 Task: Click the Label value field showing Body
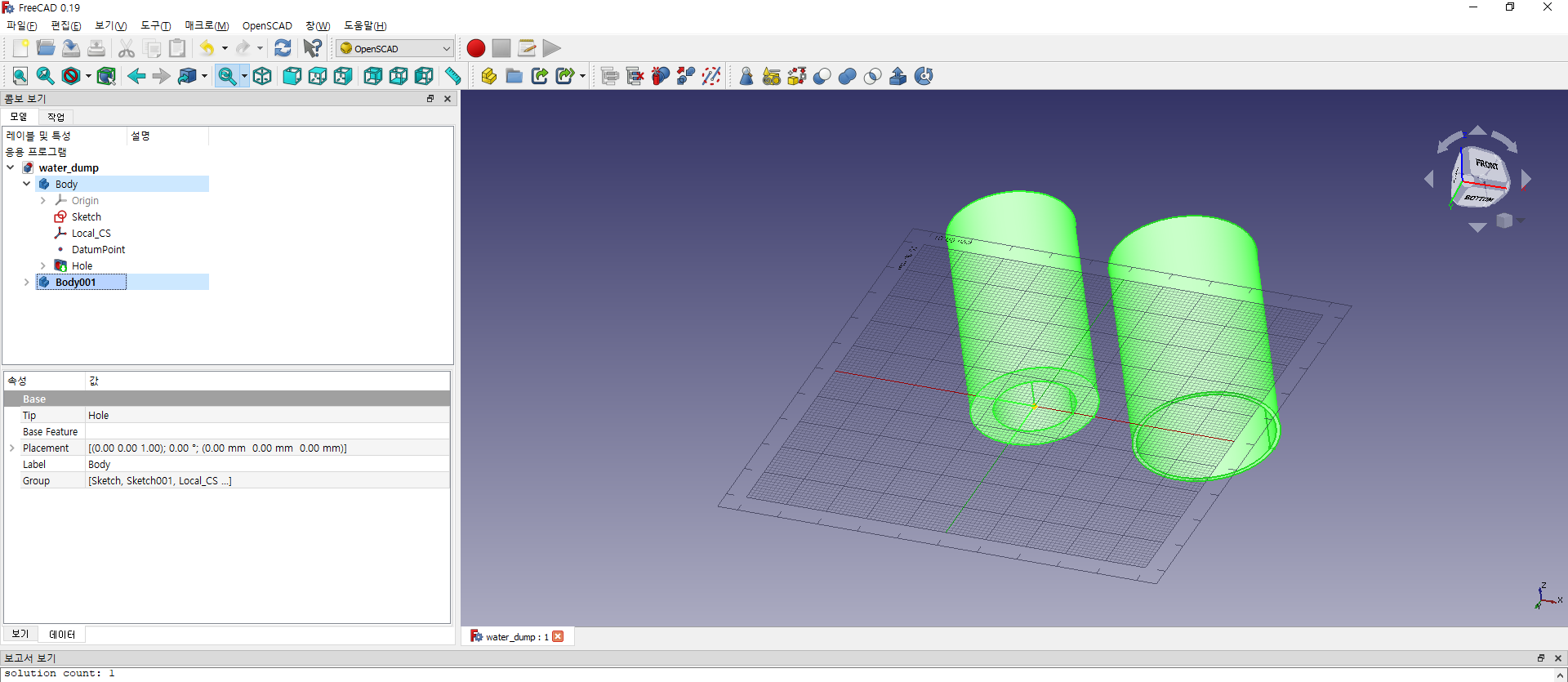pyautogui.click(x=268, y=464)
